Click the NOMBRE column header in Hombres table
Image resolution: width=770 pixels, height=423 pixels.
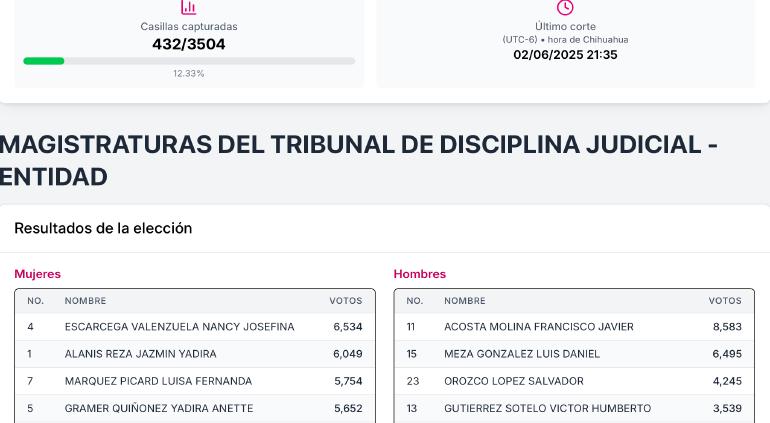[x=465, y=301]
